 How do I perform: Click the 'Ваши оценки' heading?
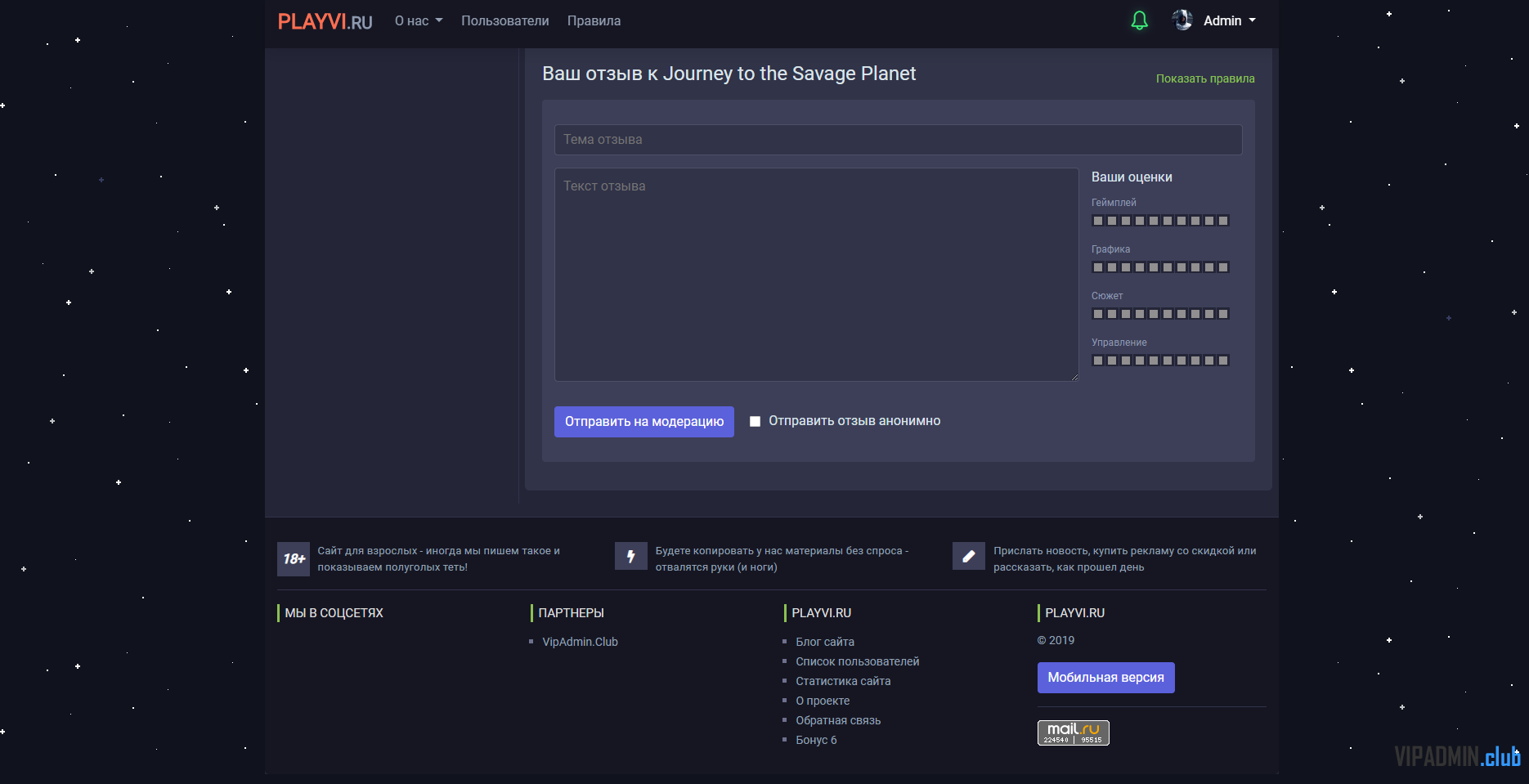1132,177
